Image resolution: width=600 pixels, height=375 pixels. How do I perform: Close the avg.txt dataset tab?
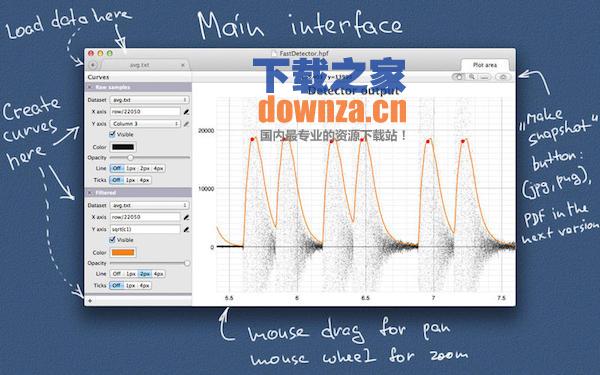[x=183, y=65]
